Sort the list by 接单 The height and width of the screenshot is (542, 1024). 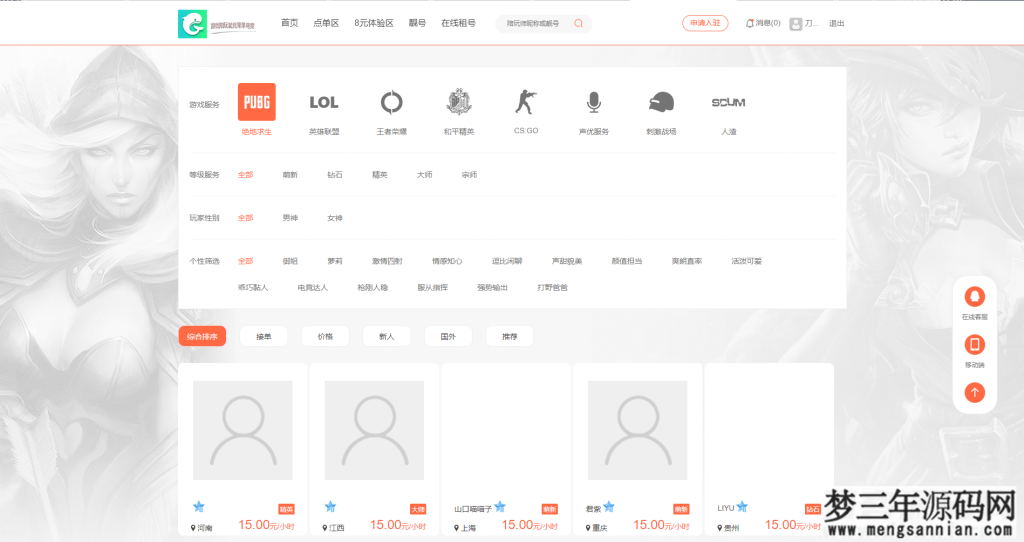(263, 336)
